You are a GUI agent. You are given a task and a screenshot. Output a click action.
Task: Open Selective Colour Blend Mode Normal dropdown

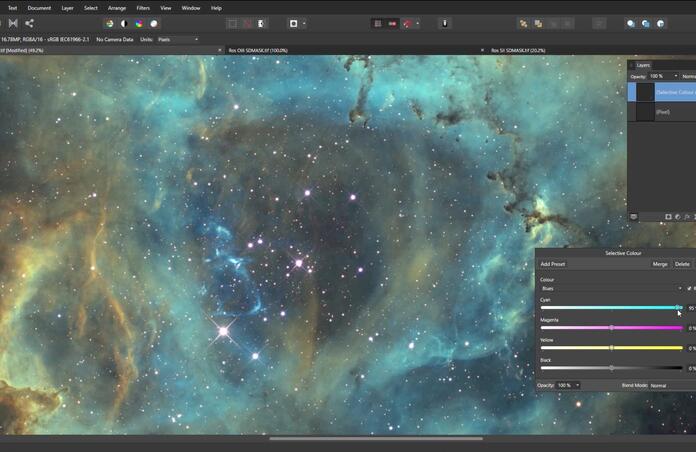coord(672,386)
